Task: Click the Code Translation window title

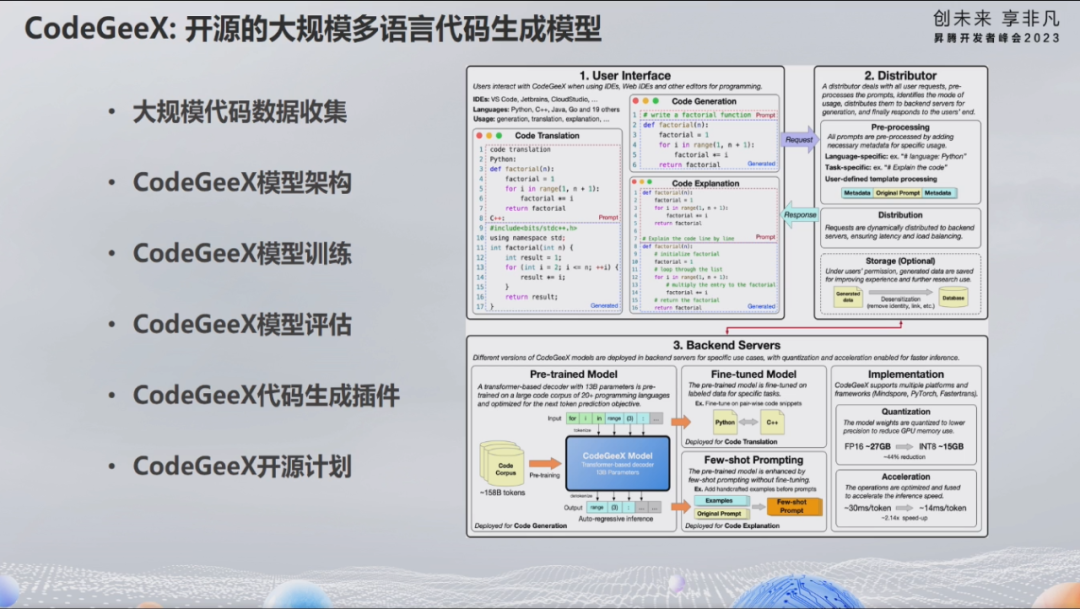Action: [547, 136]
